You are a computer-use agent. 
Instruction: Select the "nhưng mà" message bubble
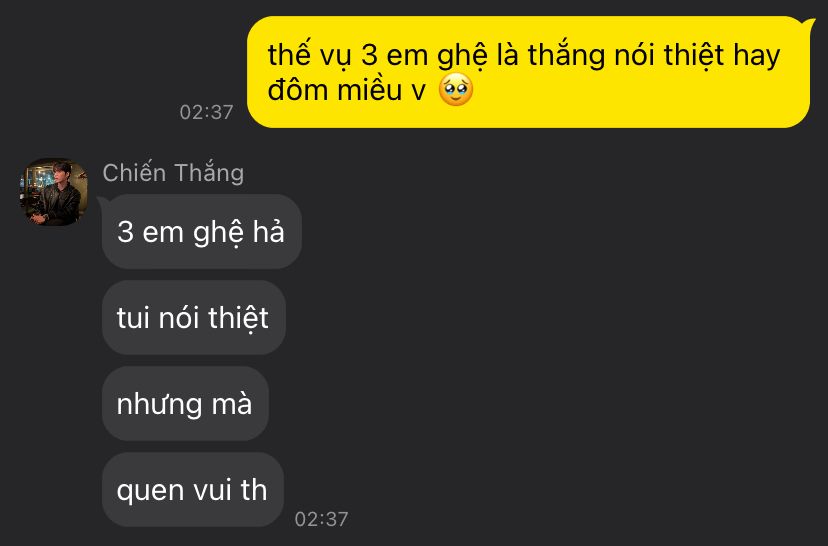185,403
